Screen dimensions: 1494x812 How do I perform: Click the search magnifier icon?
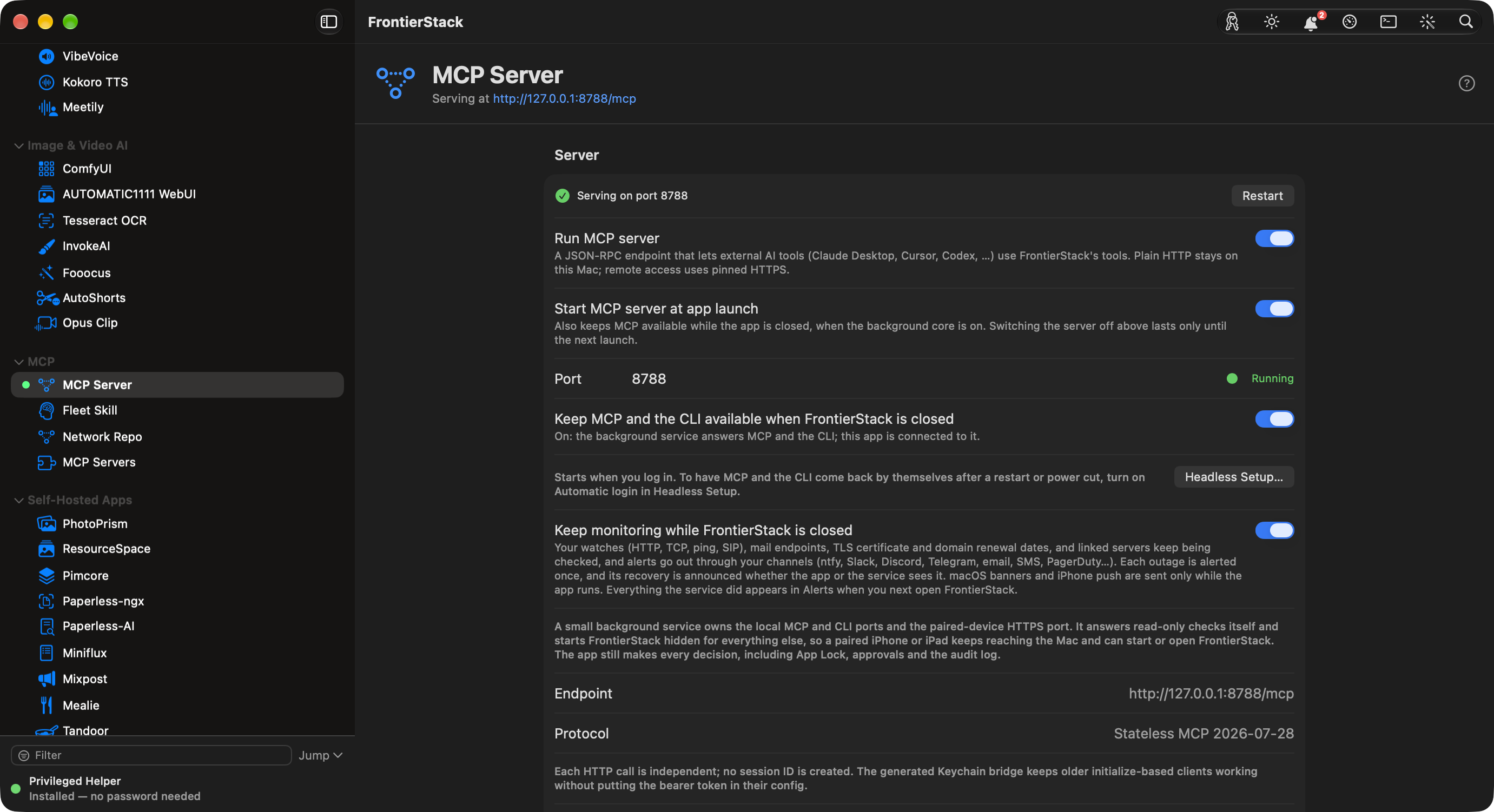click(1465, 22)
